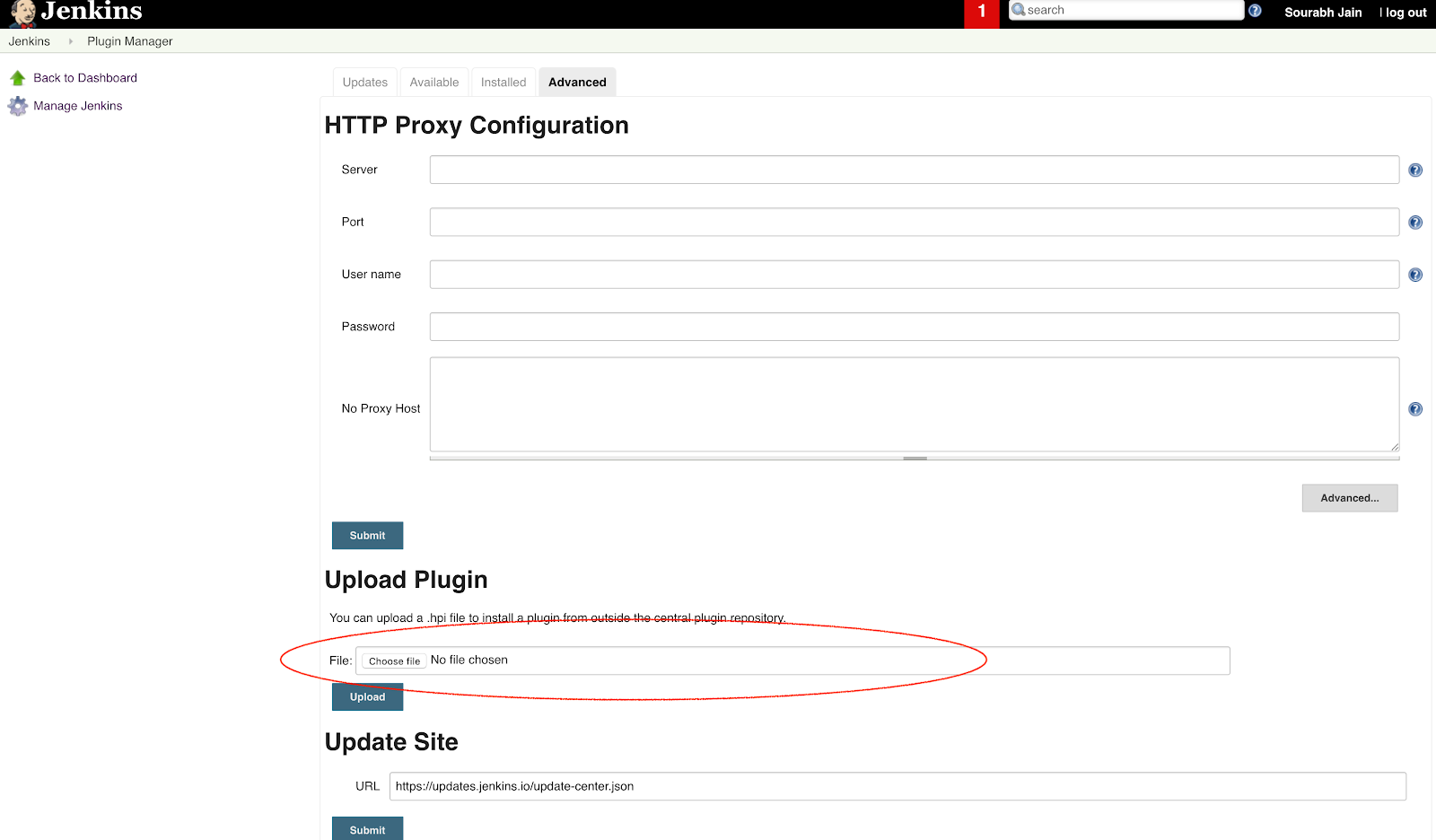Click into the Server input field
This screenshot has width=1436, height=840.
tap(915, 170)
